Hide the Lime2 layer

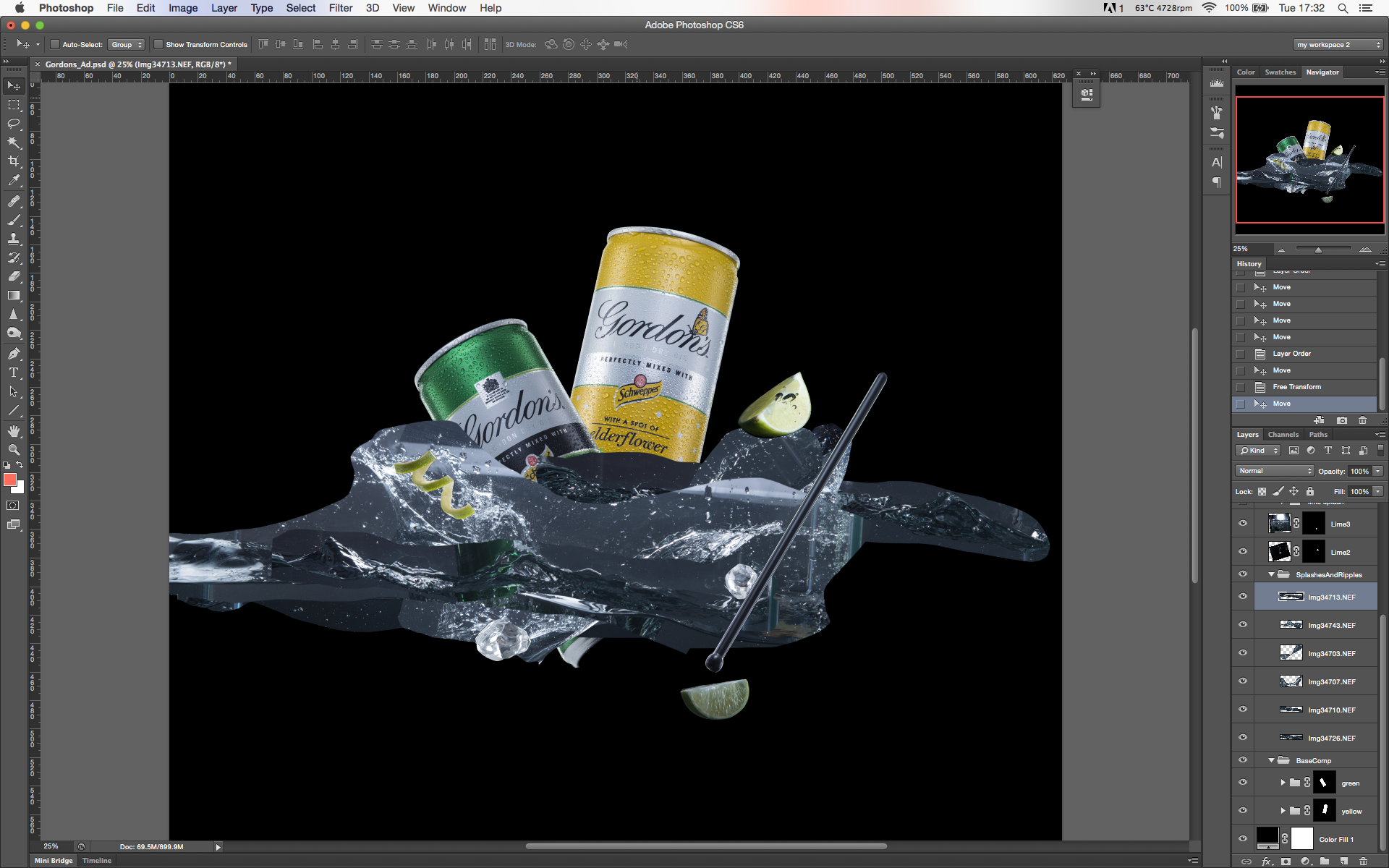[1243, 552]
